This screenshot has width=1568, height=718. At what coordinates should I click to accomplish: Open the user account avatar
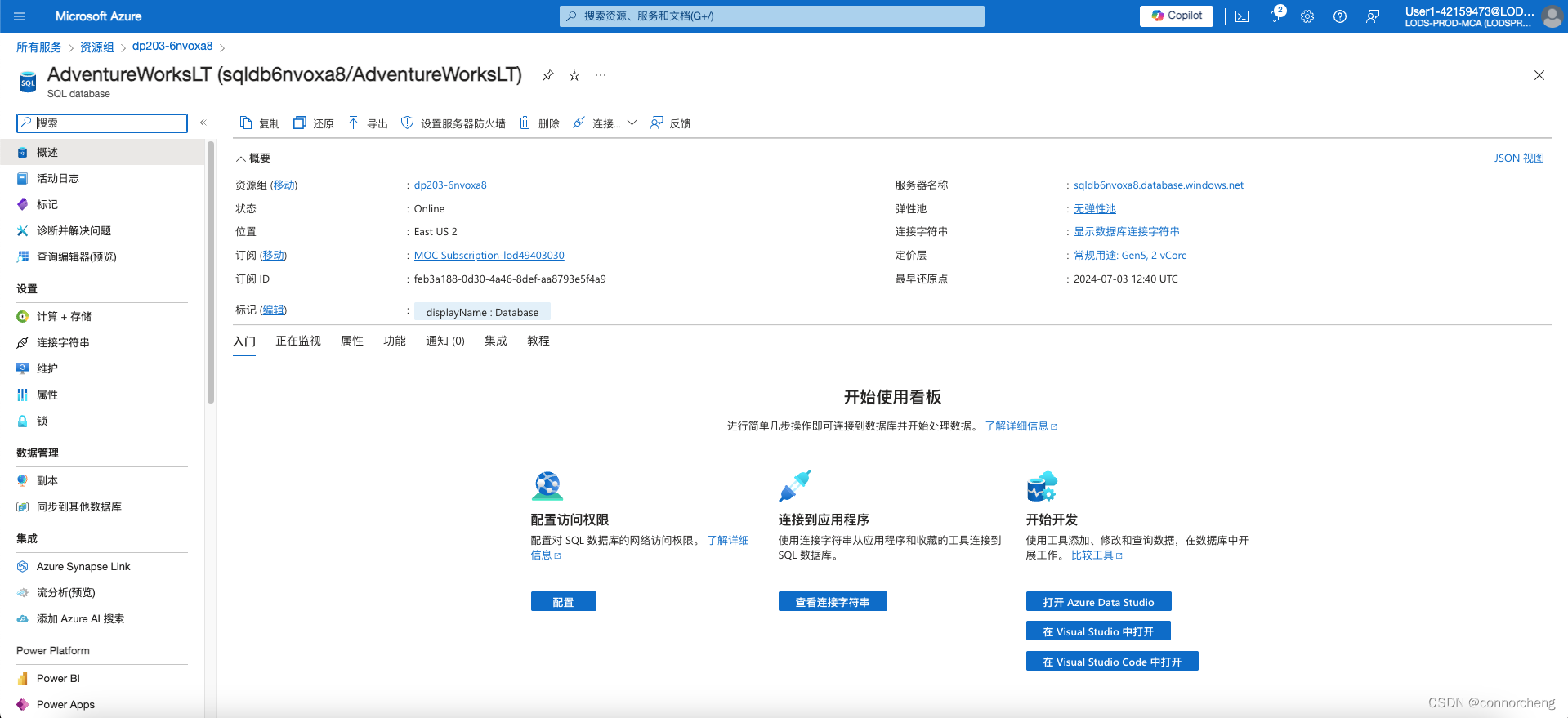(1552, 16)
